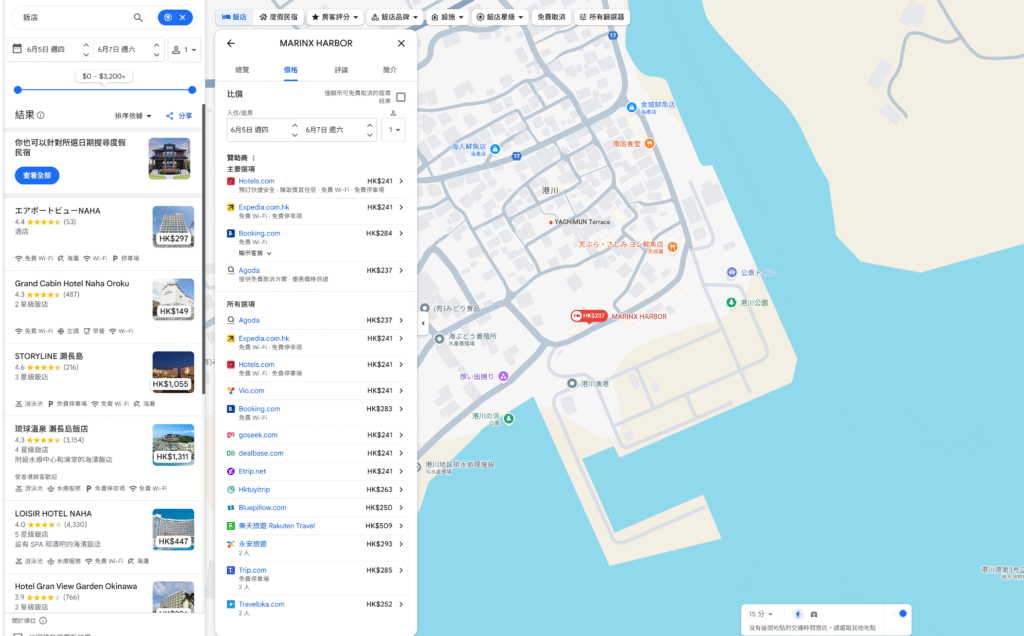Toggle the travel time switch off
The height and width of the screenshot is (636, 1024).
click(899, 614)
